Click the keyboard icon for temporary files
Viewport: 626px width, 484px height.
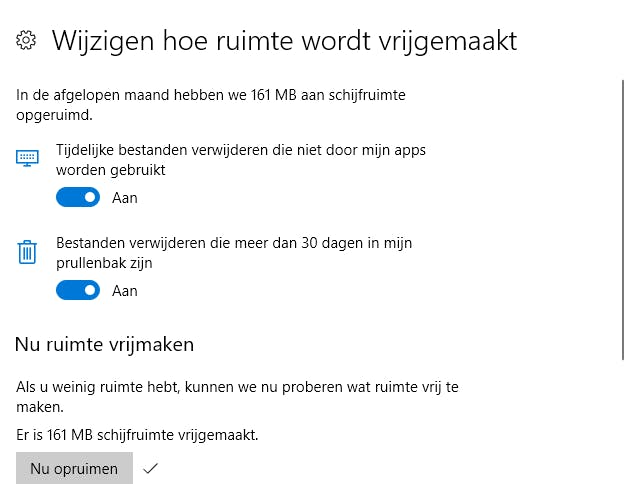click(x=27, y=158)
